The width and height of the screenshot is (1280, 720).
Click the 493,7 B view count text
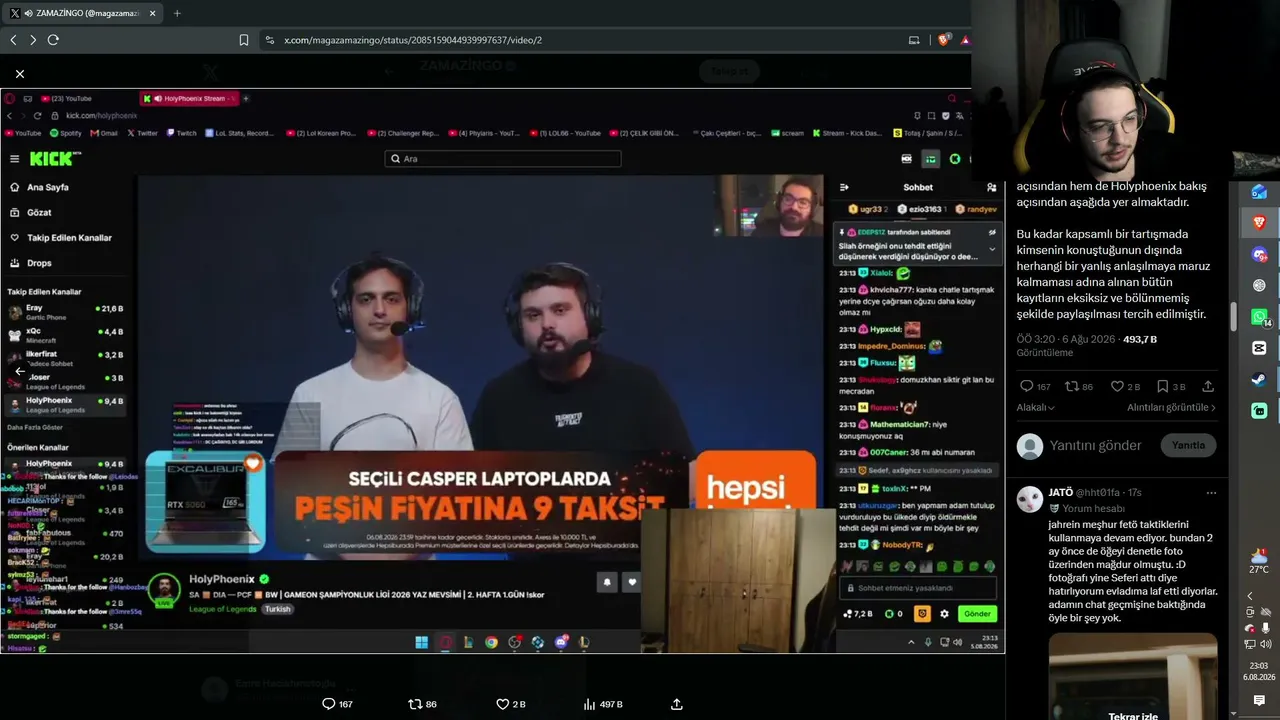click(x=1140, y=339)
